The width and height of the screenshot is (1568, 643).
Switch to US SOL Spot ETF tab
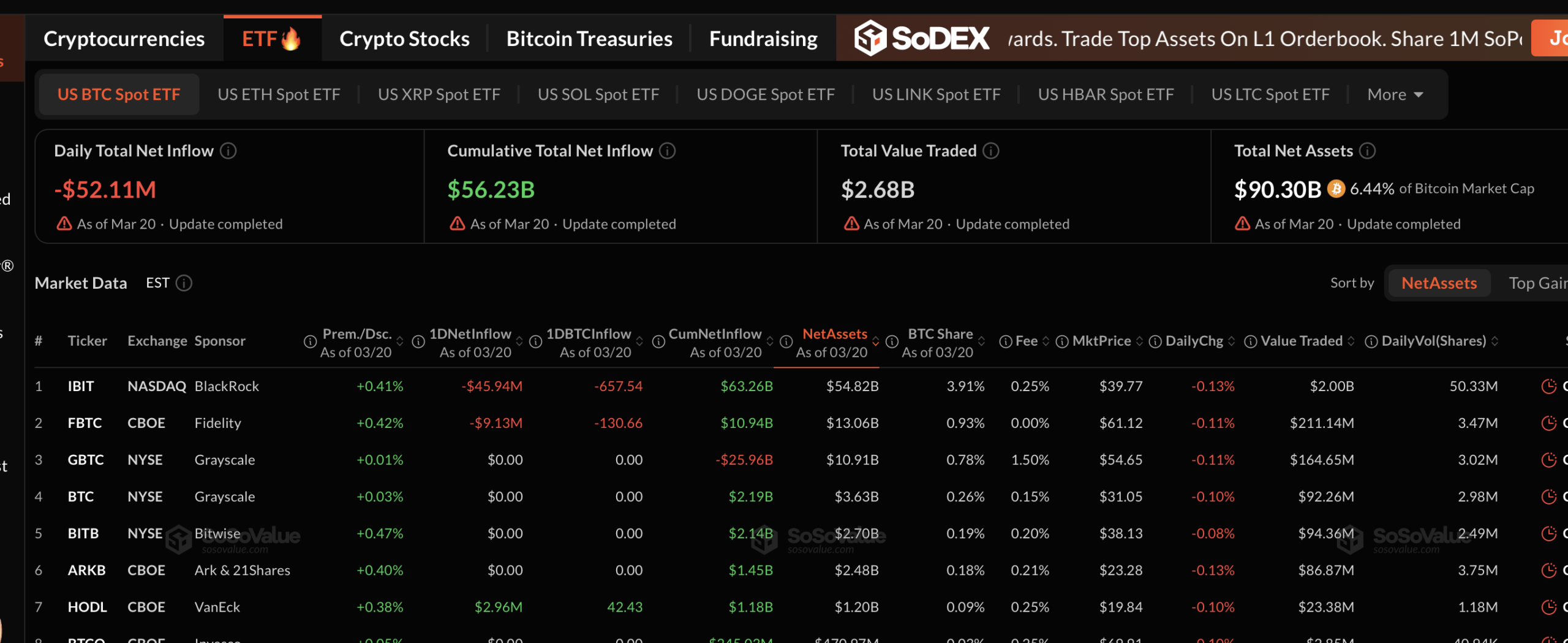tap(598, 94)
